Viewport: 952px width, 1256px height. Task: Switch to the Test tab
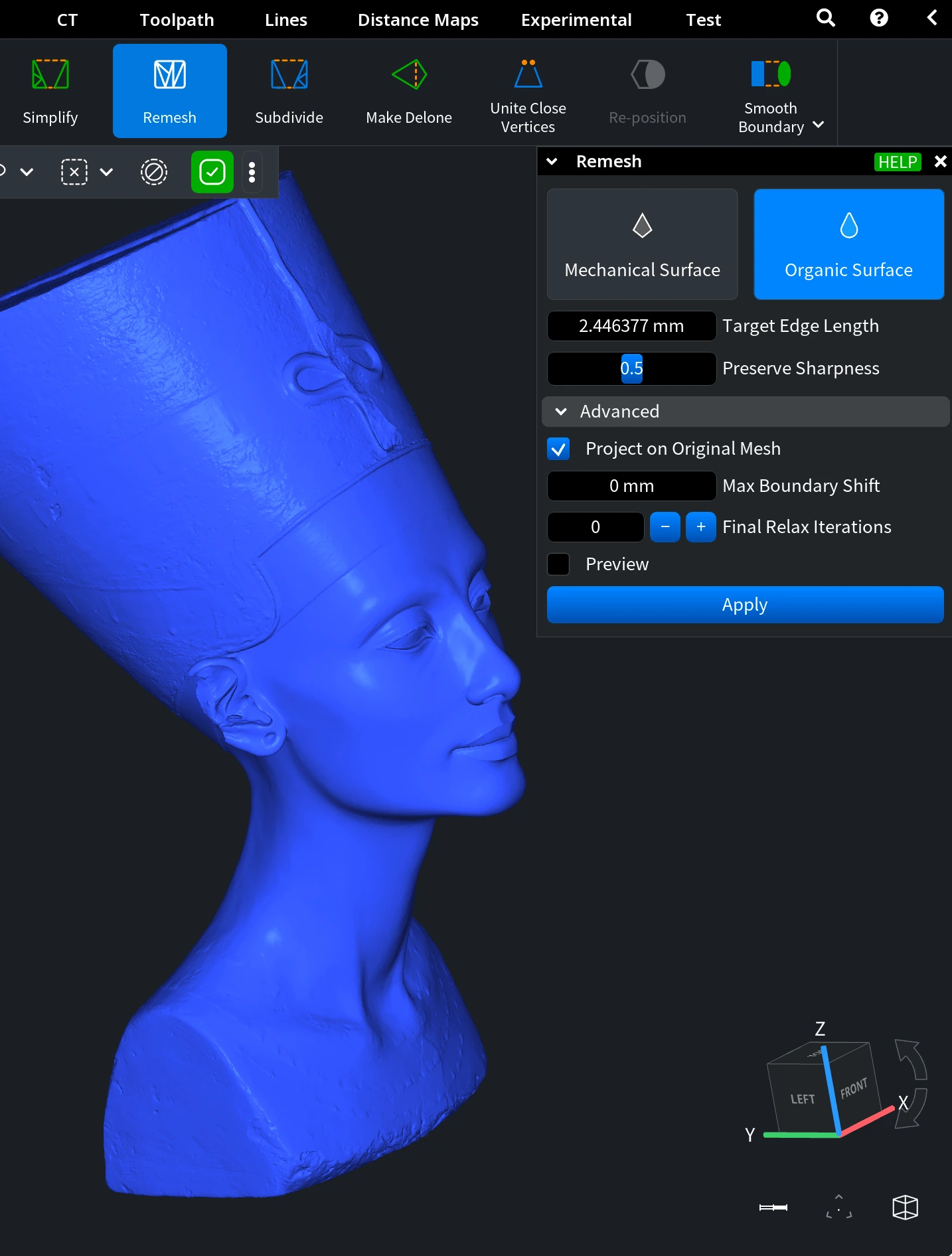click(704, 20)
